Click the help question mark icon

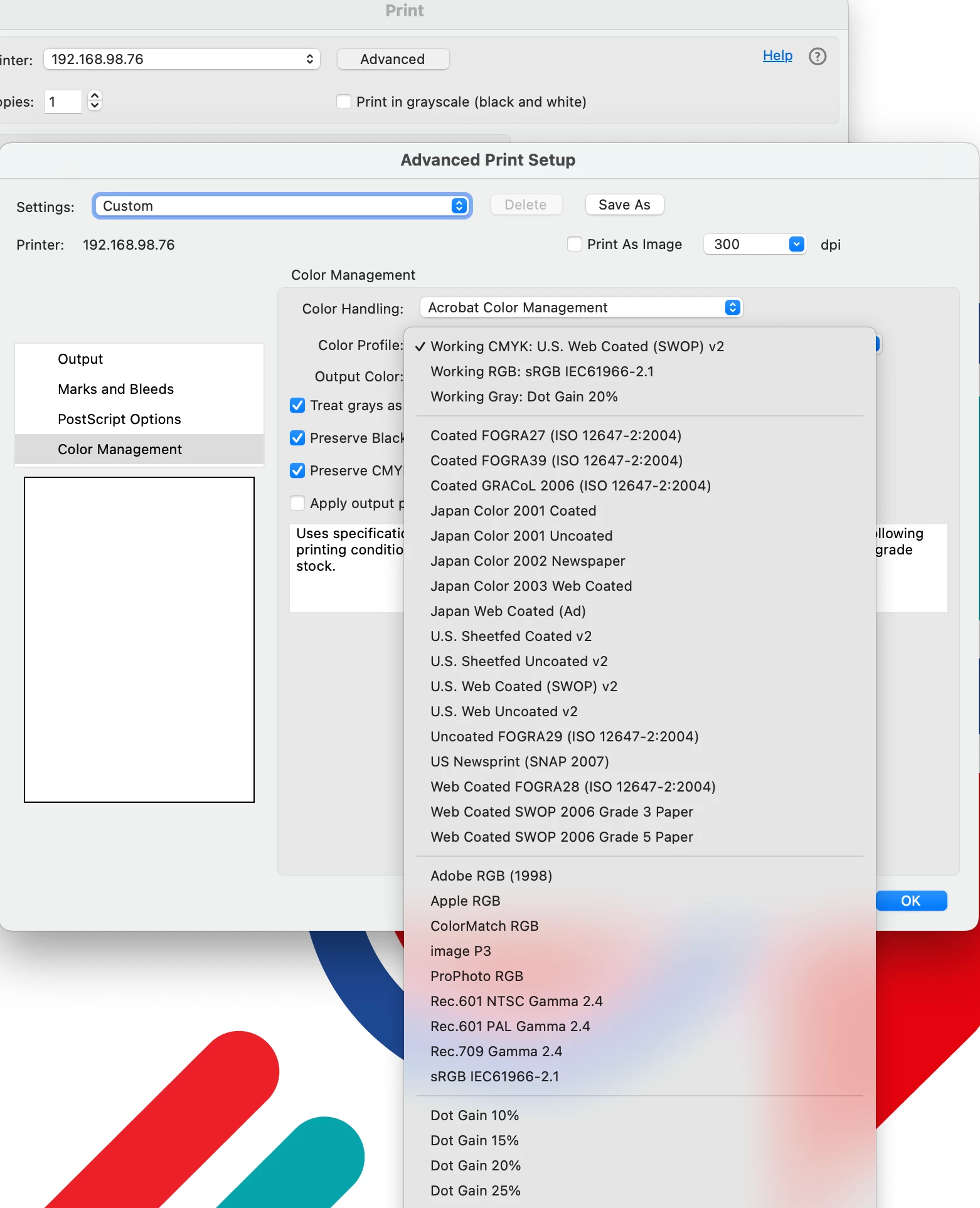(x=817, y=56)
